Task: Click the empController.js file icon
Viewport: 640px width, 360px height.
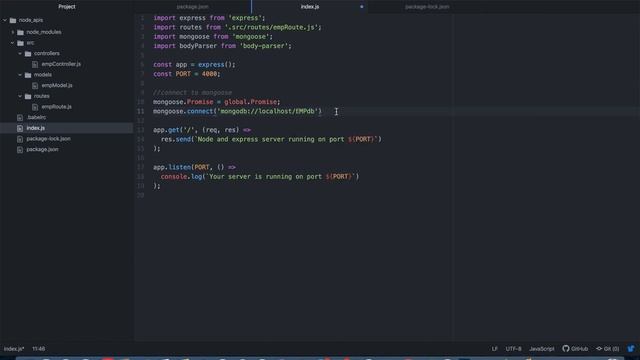Action: coord(35,64)
